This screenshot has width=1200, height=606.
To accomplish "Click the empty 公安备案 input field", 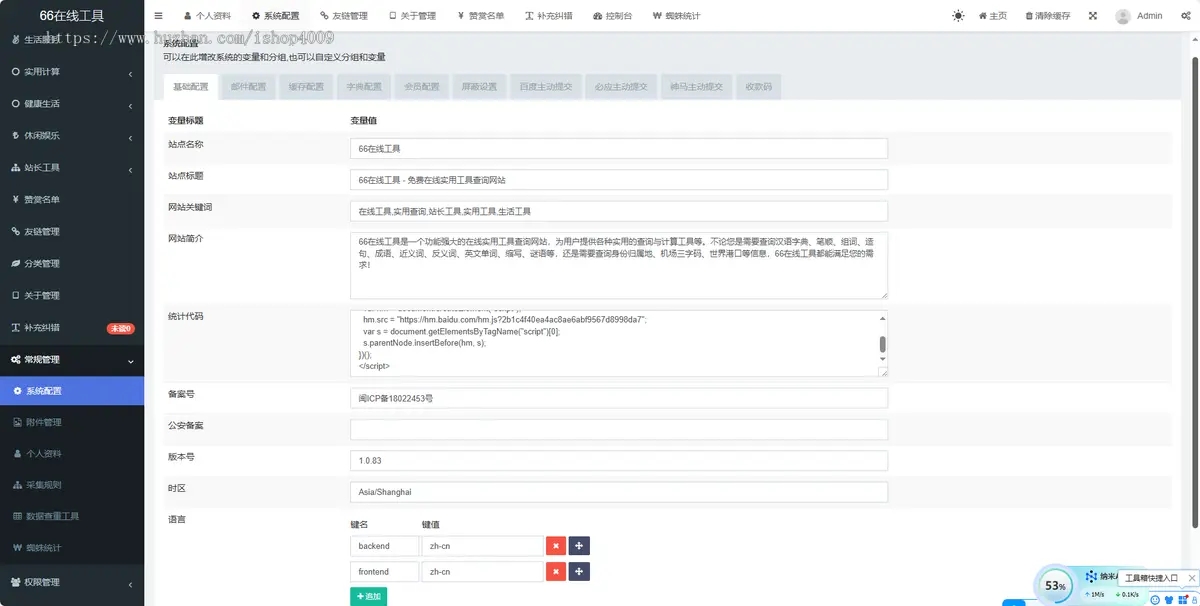I will 619,429.
